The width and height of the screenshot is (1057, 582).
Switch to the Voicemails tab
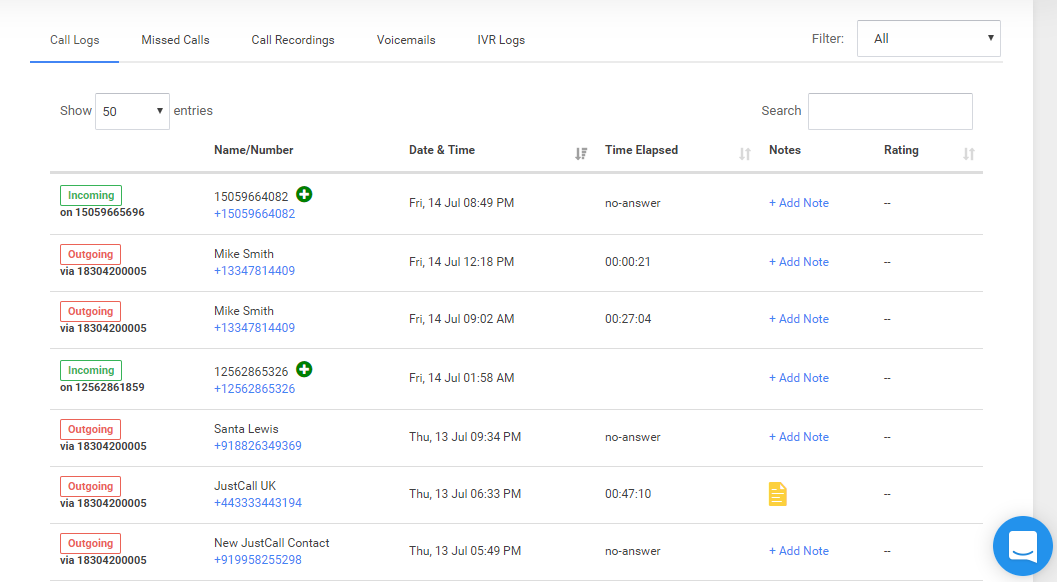tap(406, 40)
